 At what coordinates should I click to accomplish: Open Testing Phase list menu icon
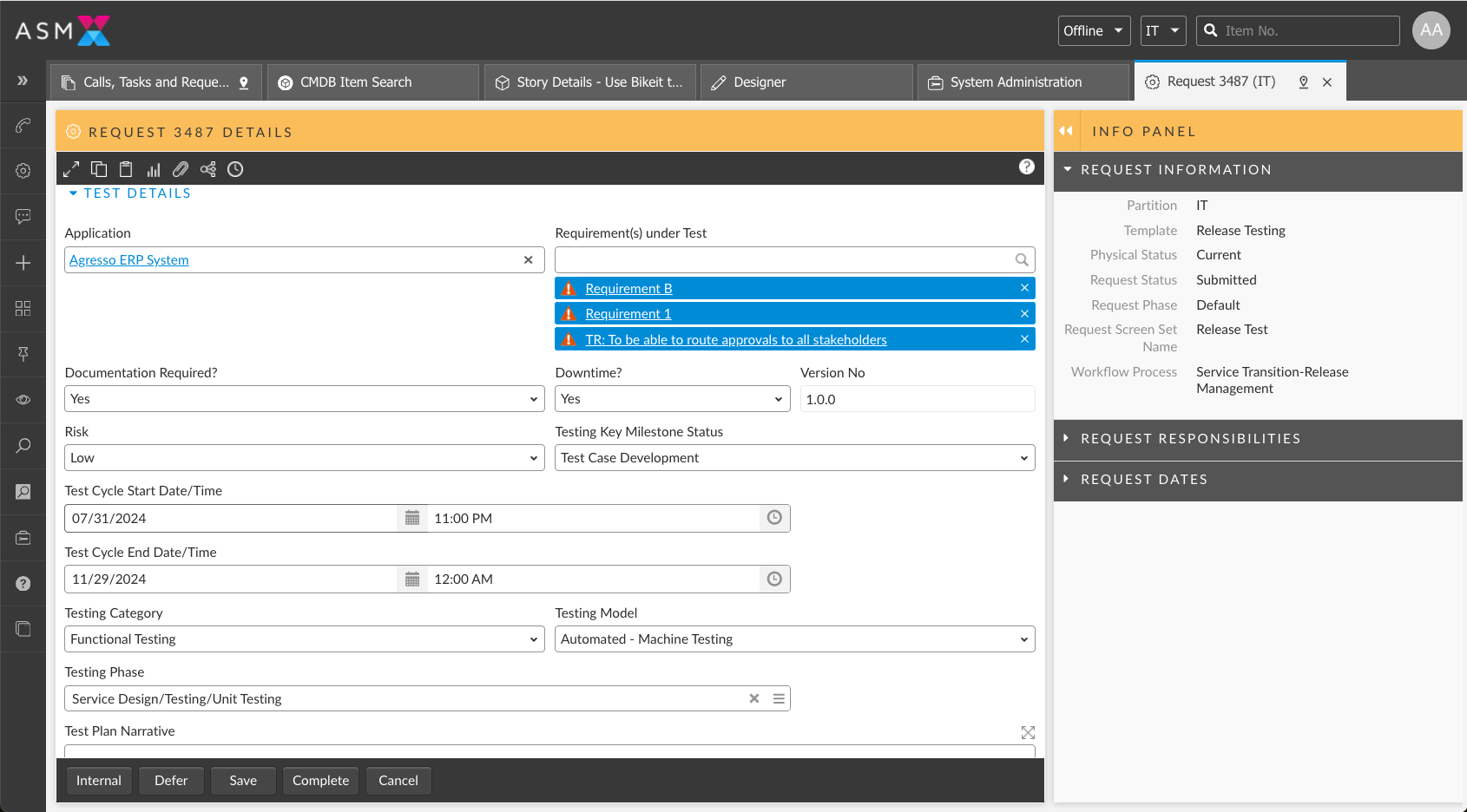coord(779,698)
